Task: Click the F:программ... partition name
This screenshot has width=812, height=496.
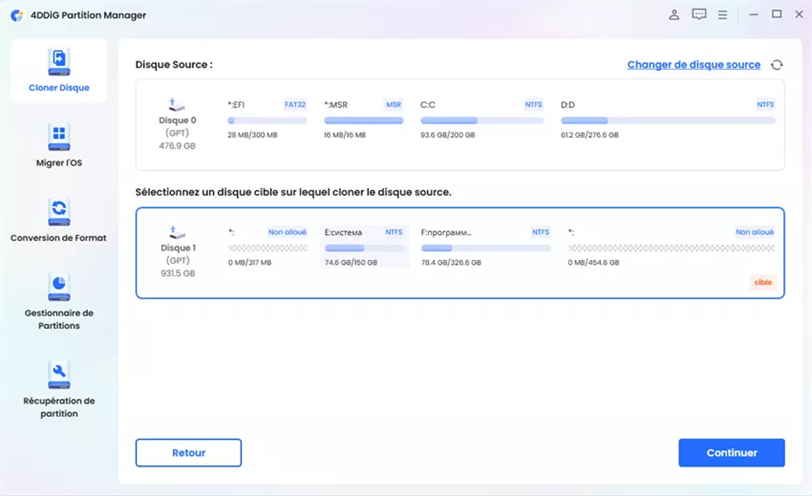Action: (446, 232)
